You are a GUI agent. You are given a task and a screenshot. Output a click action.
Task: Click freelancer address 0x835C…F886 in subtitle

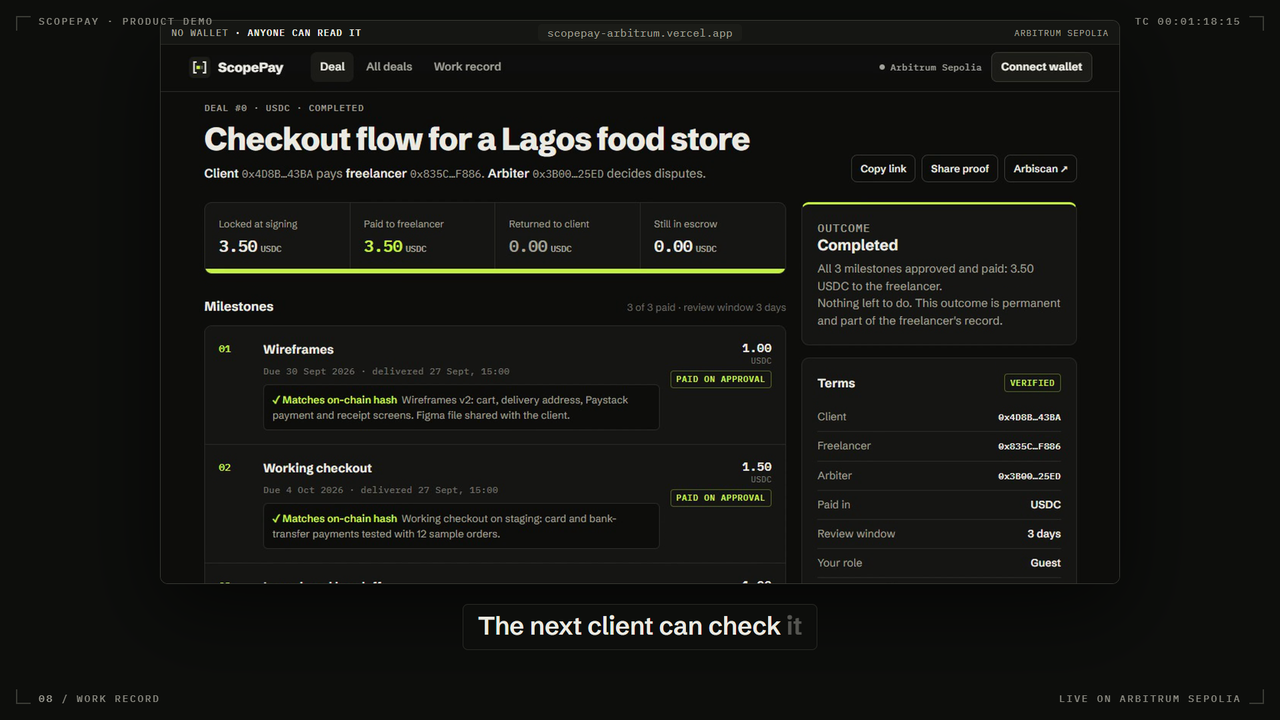click(x=446, y=174)
